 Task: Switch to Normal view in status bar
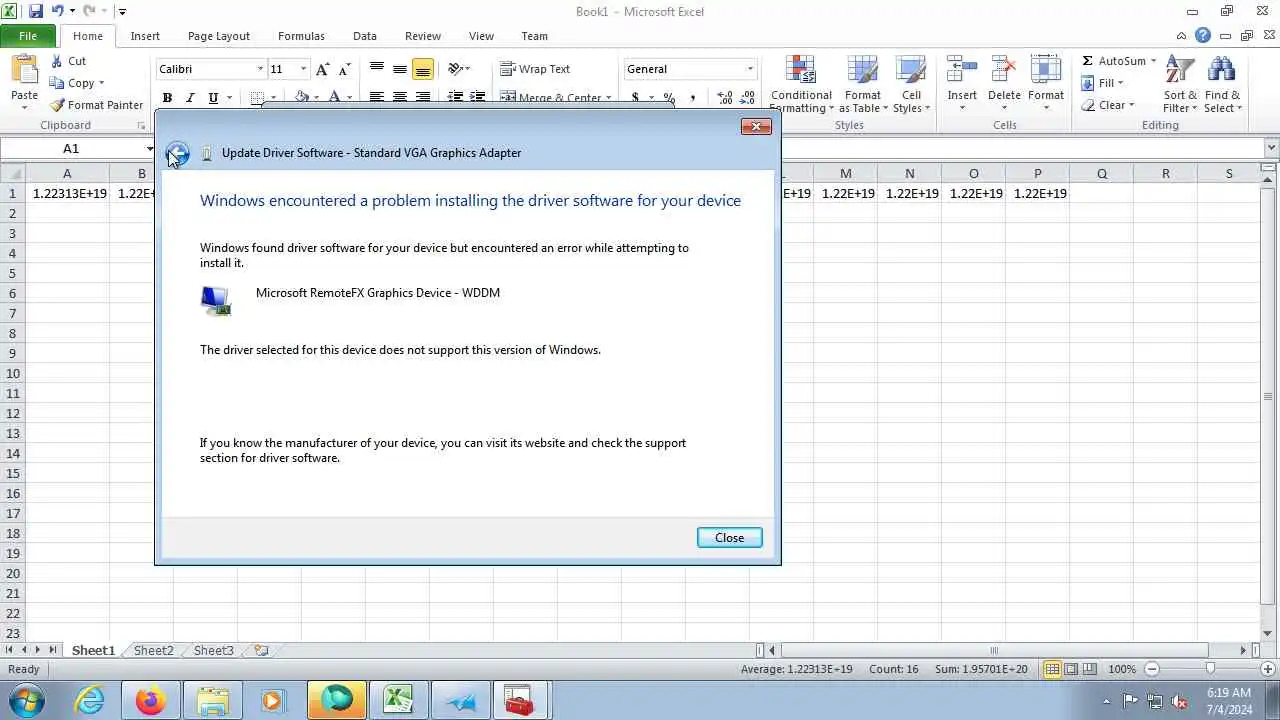tap(1052, 669)
